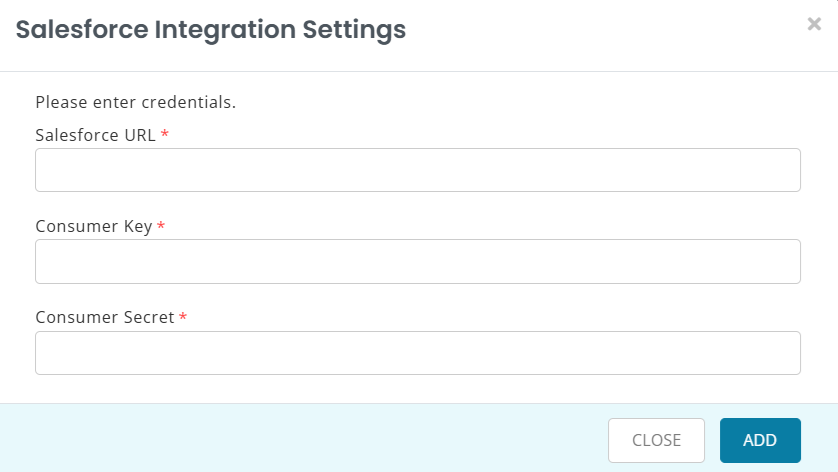Viewport: 838px width, 472px height.
Task: Click empty light-blue footer left of CLOSE
Action: click(300, 440)
